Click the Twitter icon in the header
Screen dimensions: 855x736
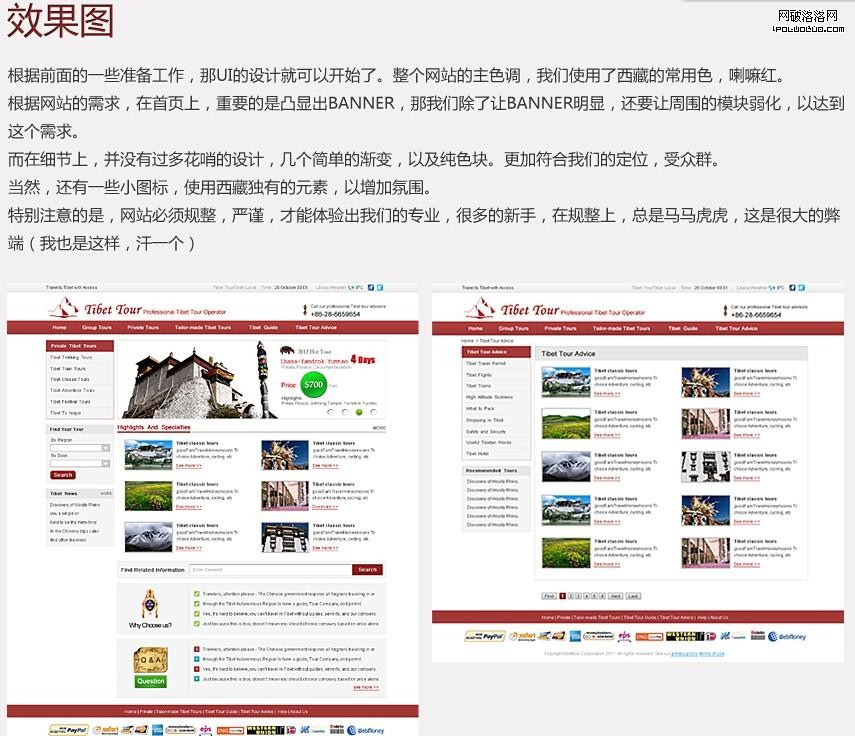(x=380, y=287)
